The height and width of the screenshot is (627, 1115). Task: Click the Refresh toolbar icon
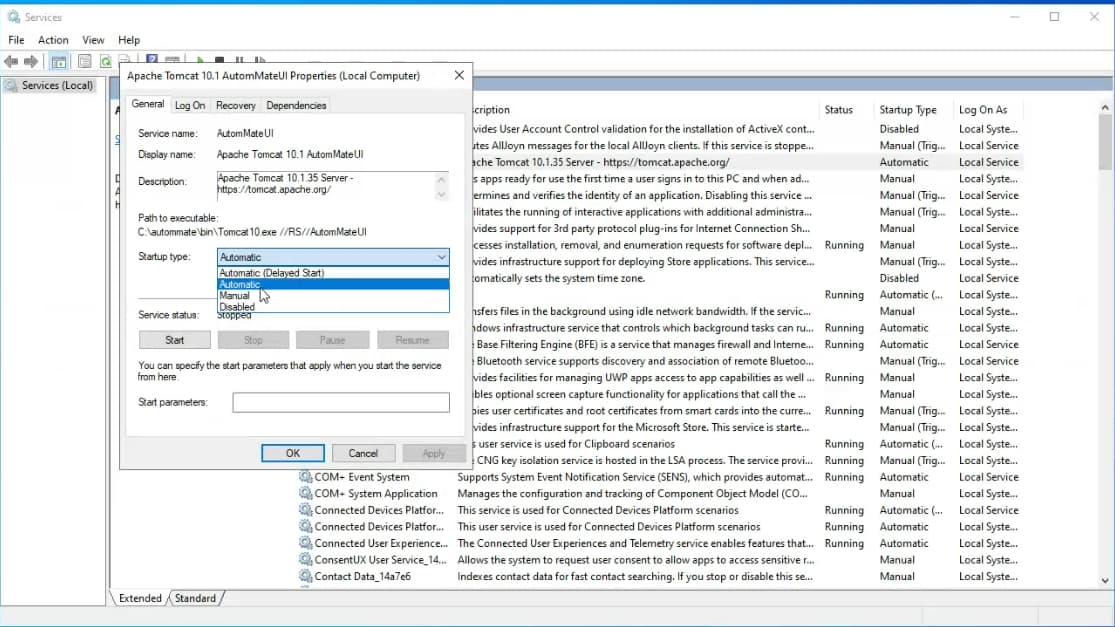pos(105,62)
